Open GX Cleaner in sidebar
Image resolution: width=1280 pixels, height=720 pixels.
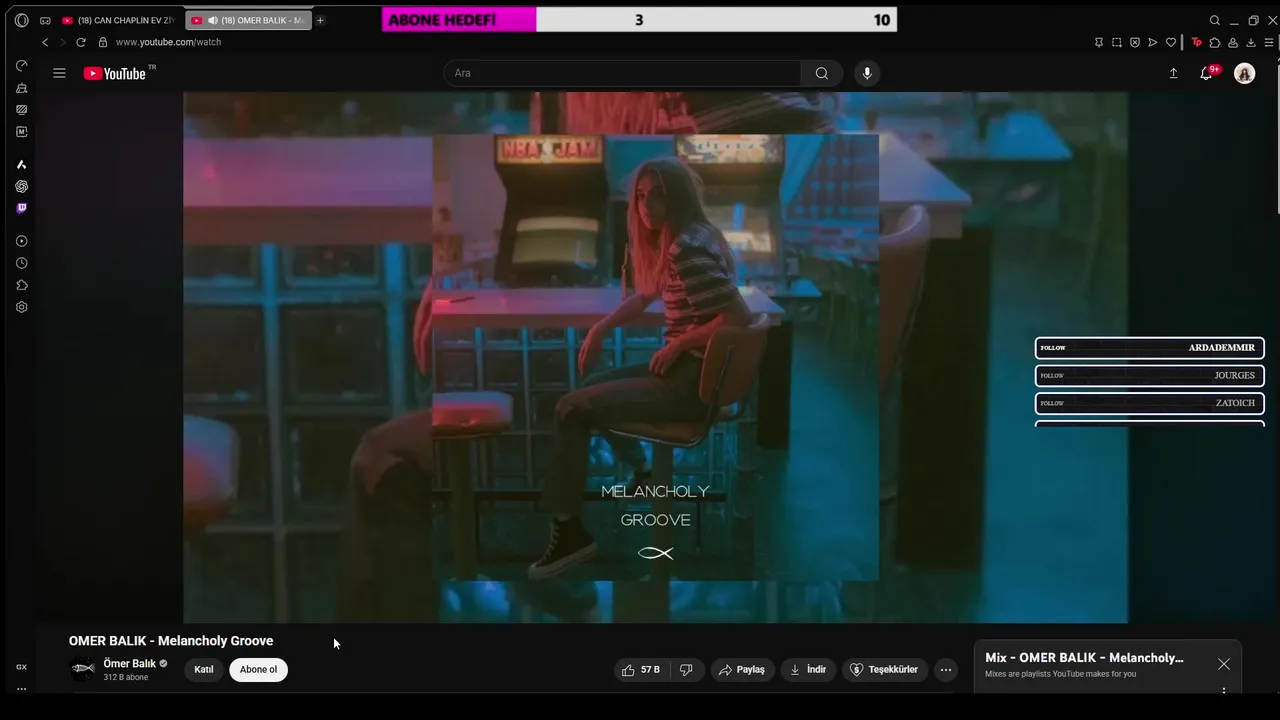[x=21, y=88]
